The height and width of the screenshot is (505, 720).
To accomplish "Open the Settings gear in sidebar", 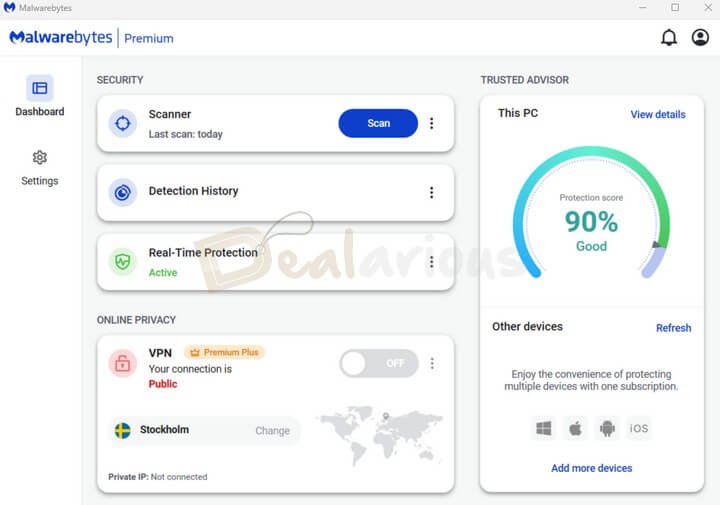I will (39, 157).
